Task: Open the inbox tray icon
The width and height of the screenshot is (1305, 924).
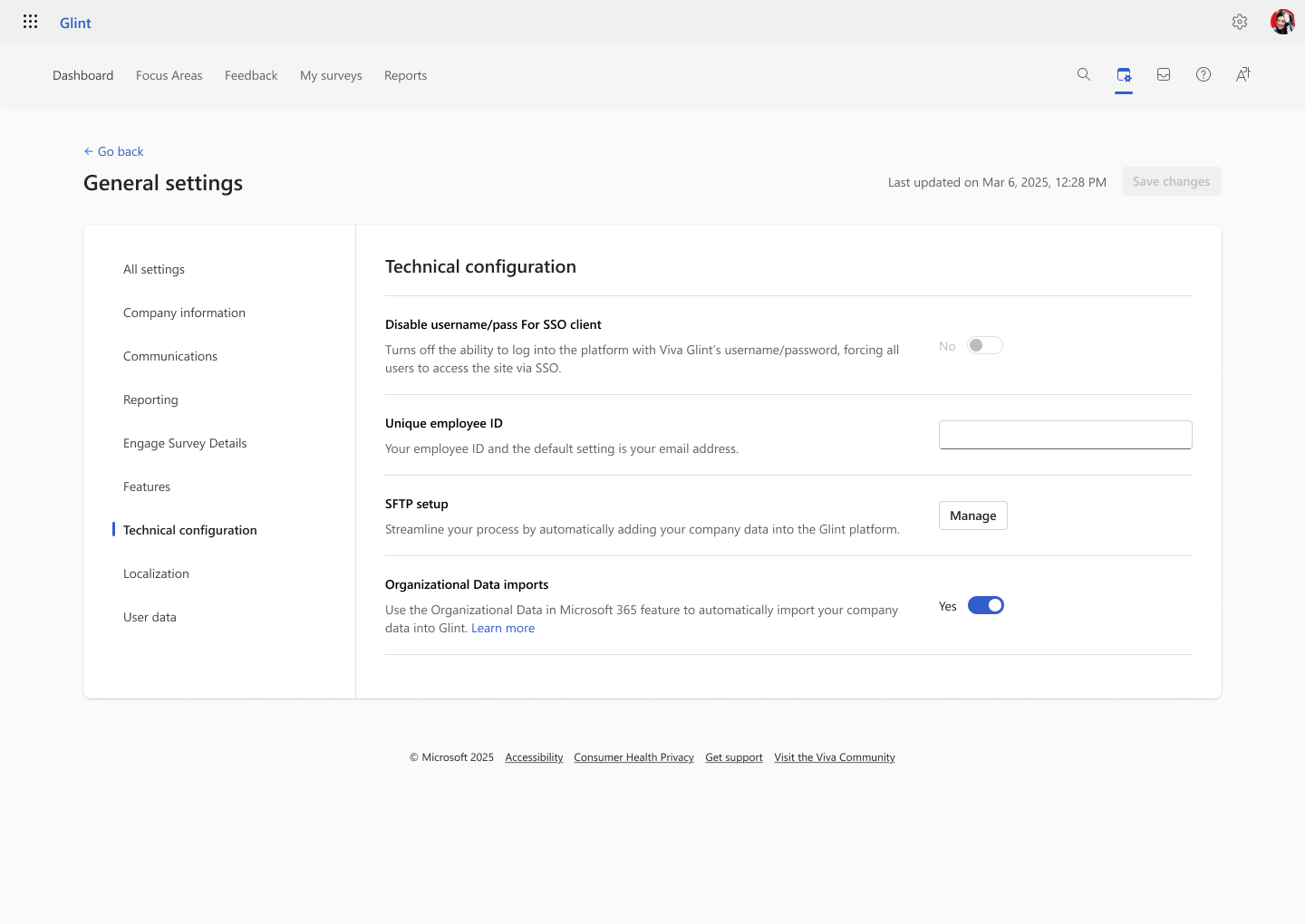Action: coord(1164,74)
